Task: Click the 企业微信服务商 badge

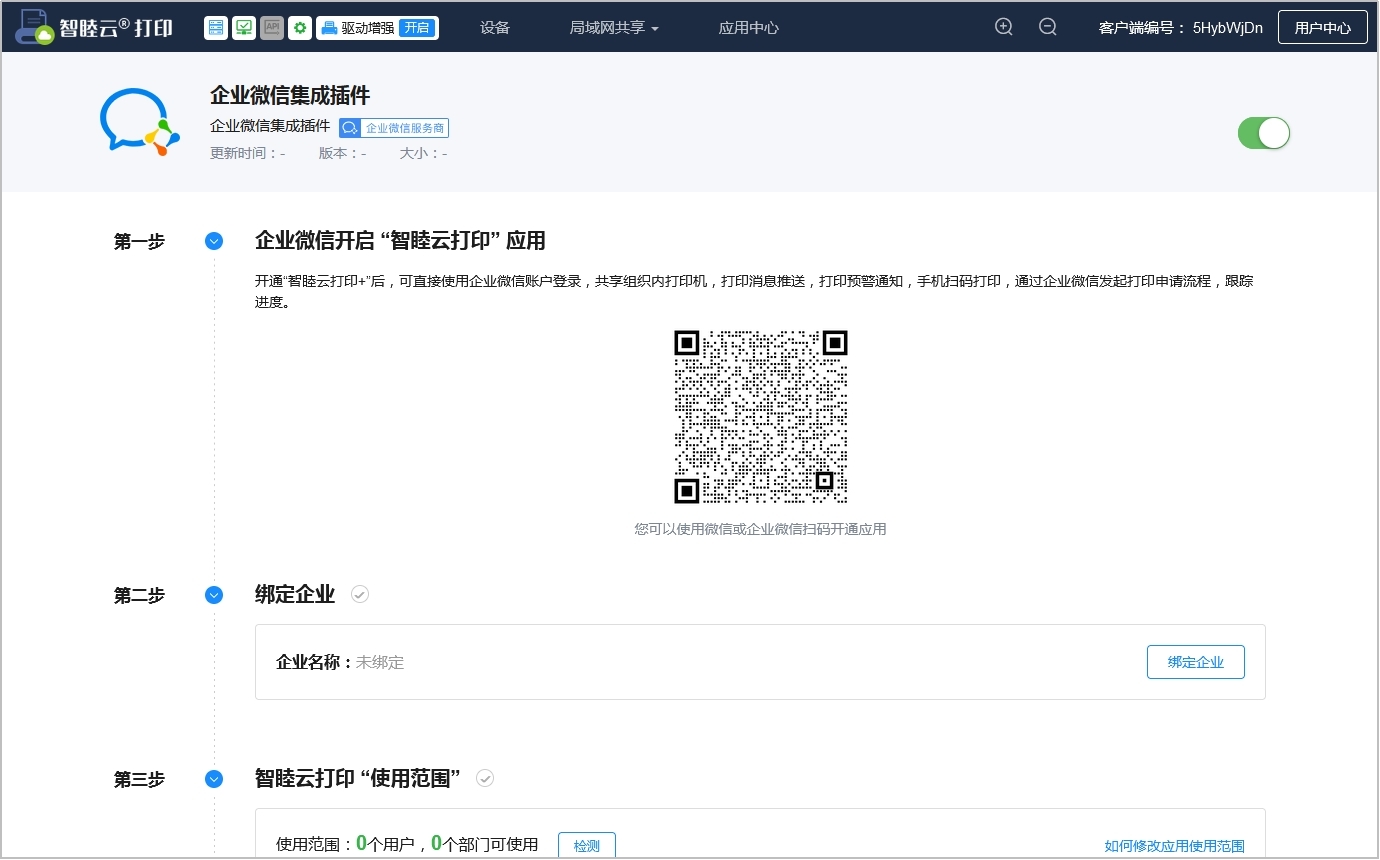Action: click(394, 128)
